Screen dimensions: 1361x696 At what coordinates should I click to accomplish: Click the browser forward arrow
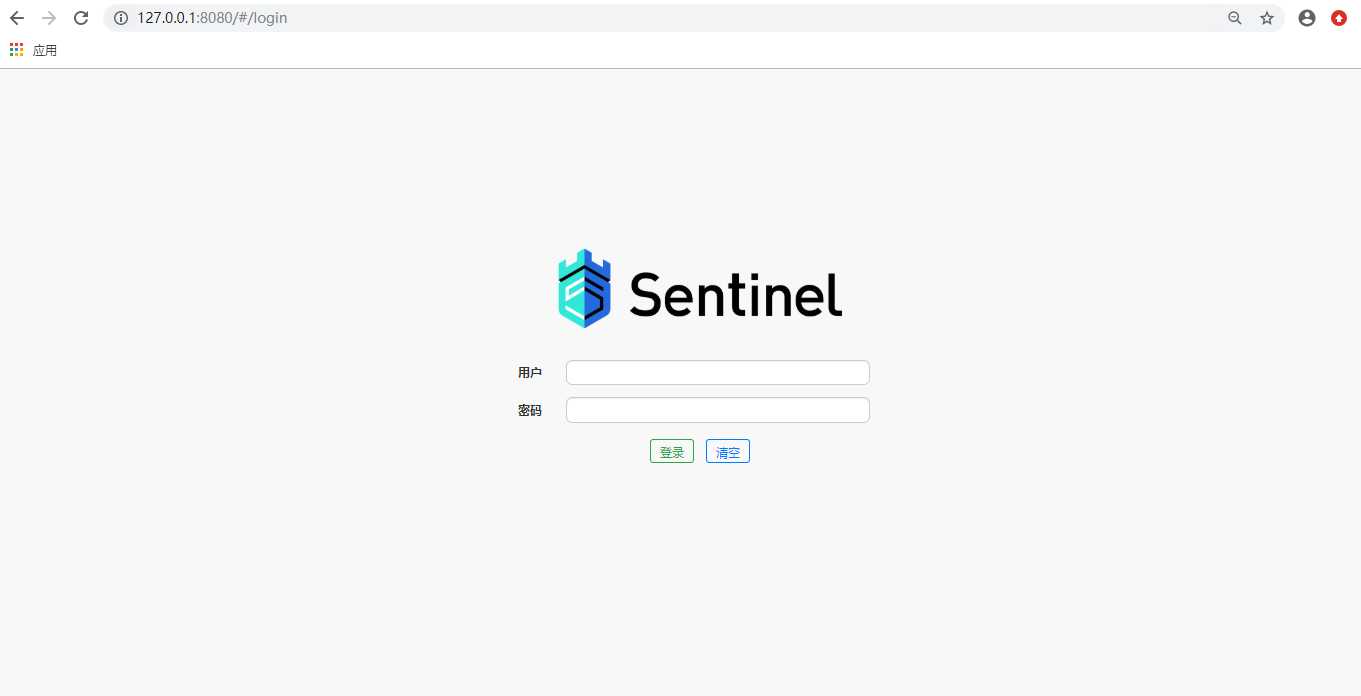coord(49,18)
